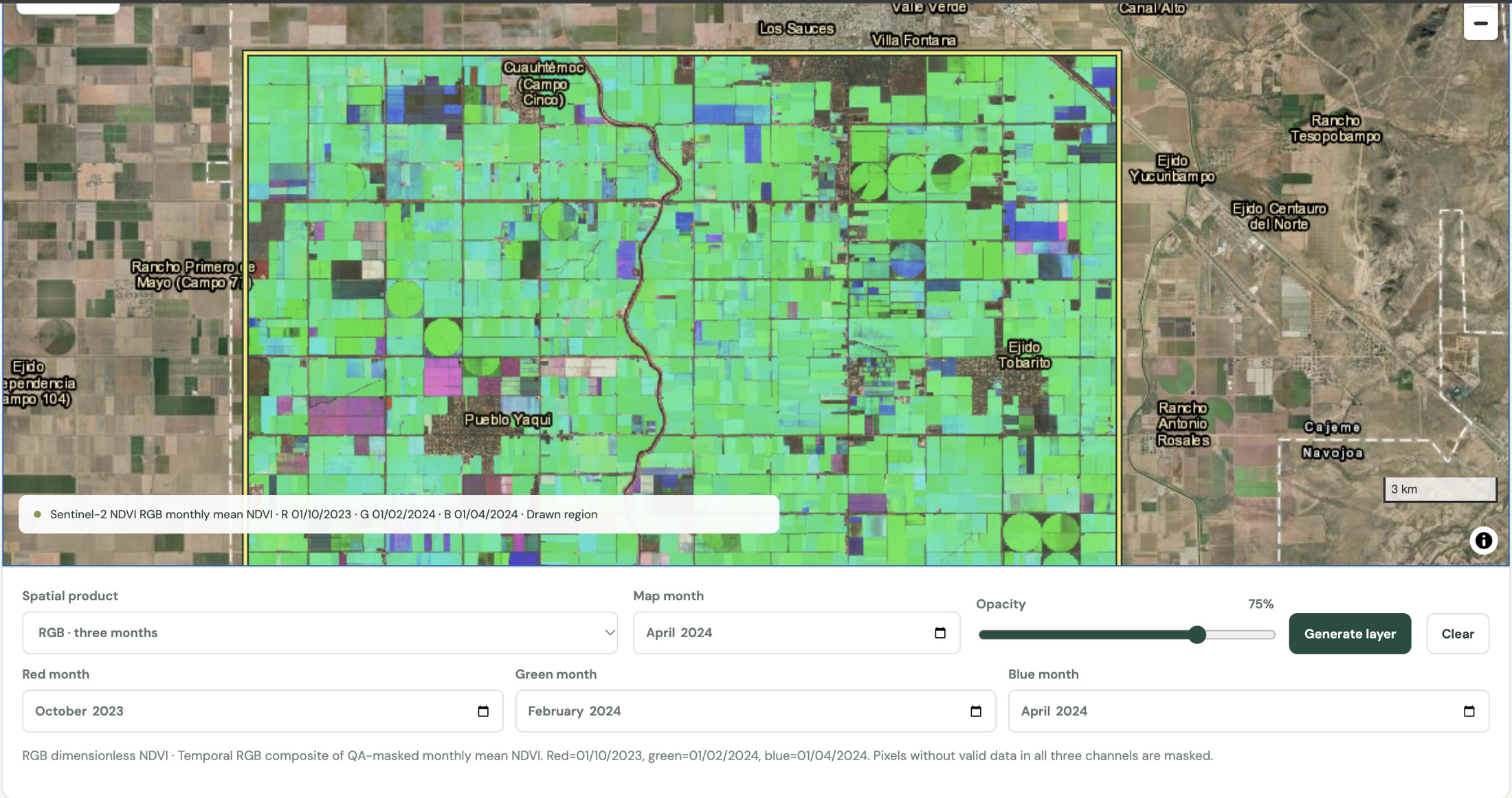Edit Blue month April 2024 field

(1248, 711)
